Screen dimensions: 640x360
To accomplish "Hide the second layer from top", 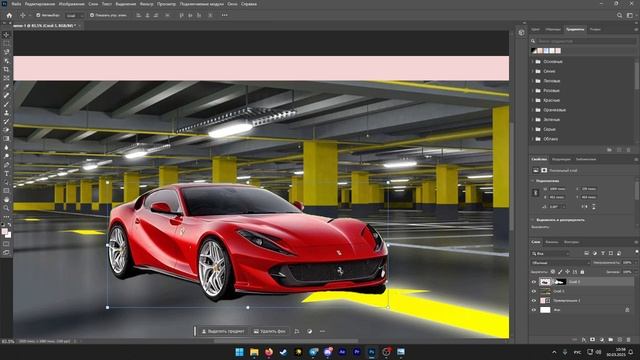I will pos(533,291).
